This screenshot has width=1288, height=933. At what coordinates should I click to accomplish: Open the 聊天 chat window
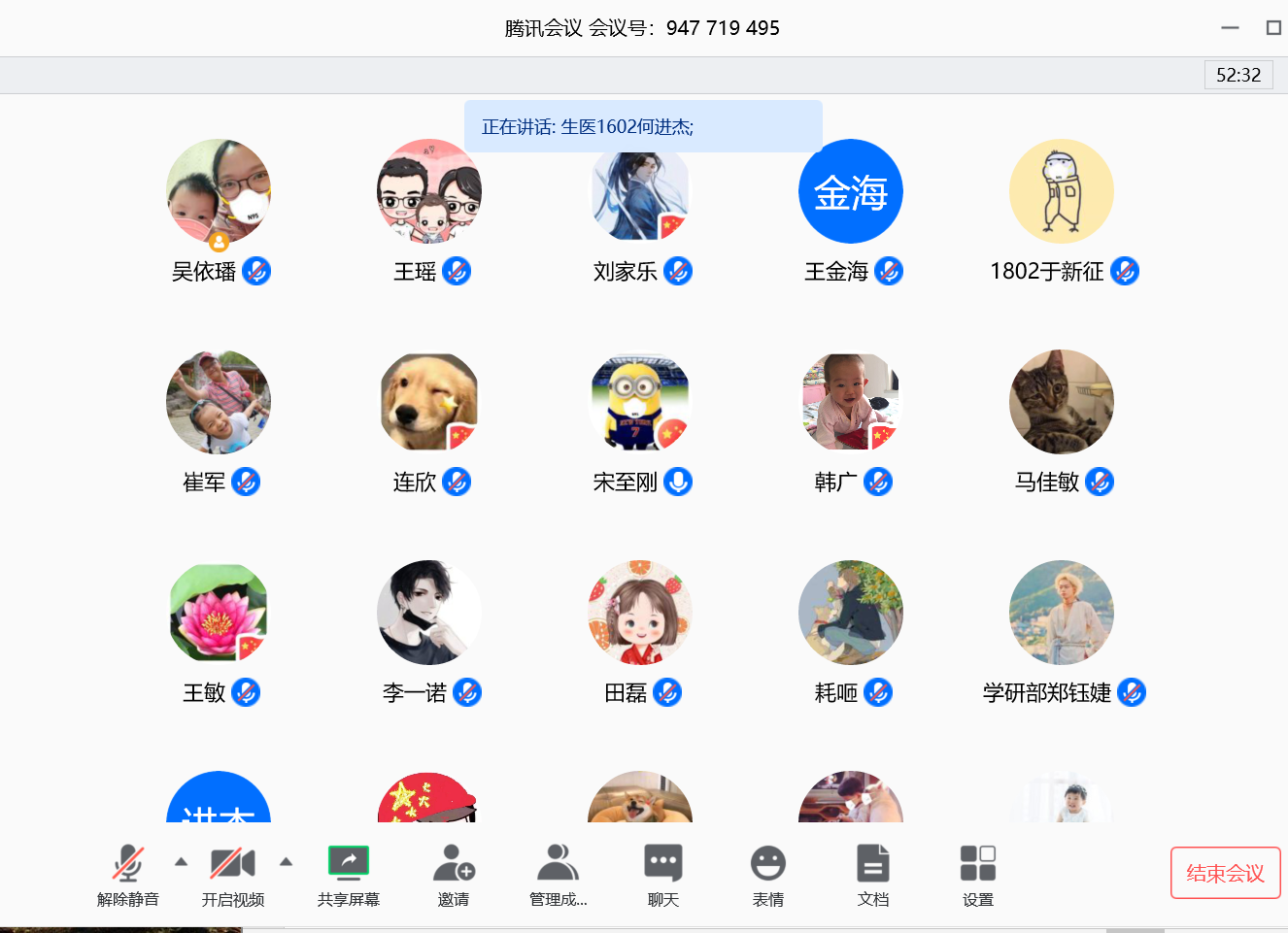pyautogui.click(x=662, y=873)
